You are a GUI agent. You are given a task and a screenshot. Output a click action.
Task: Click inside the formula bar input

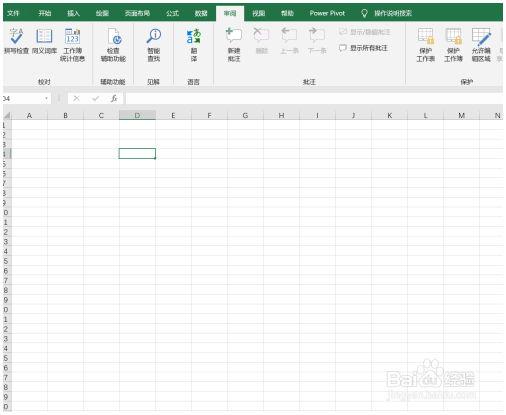tap(313, 98)
